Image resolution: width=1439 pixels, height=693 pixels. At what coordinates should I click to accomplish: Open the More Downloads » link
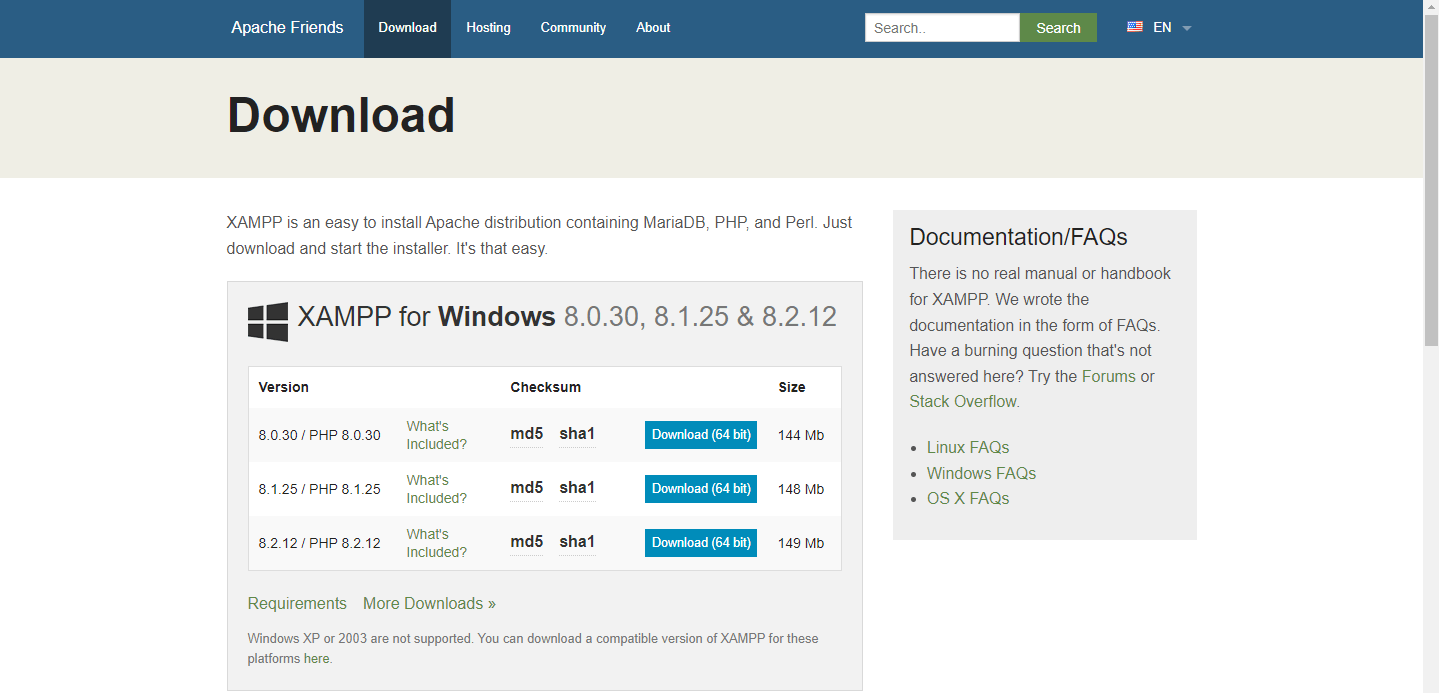(429, 603)
